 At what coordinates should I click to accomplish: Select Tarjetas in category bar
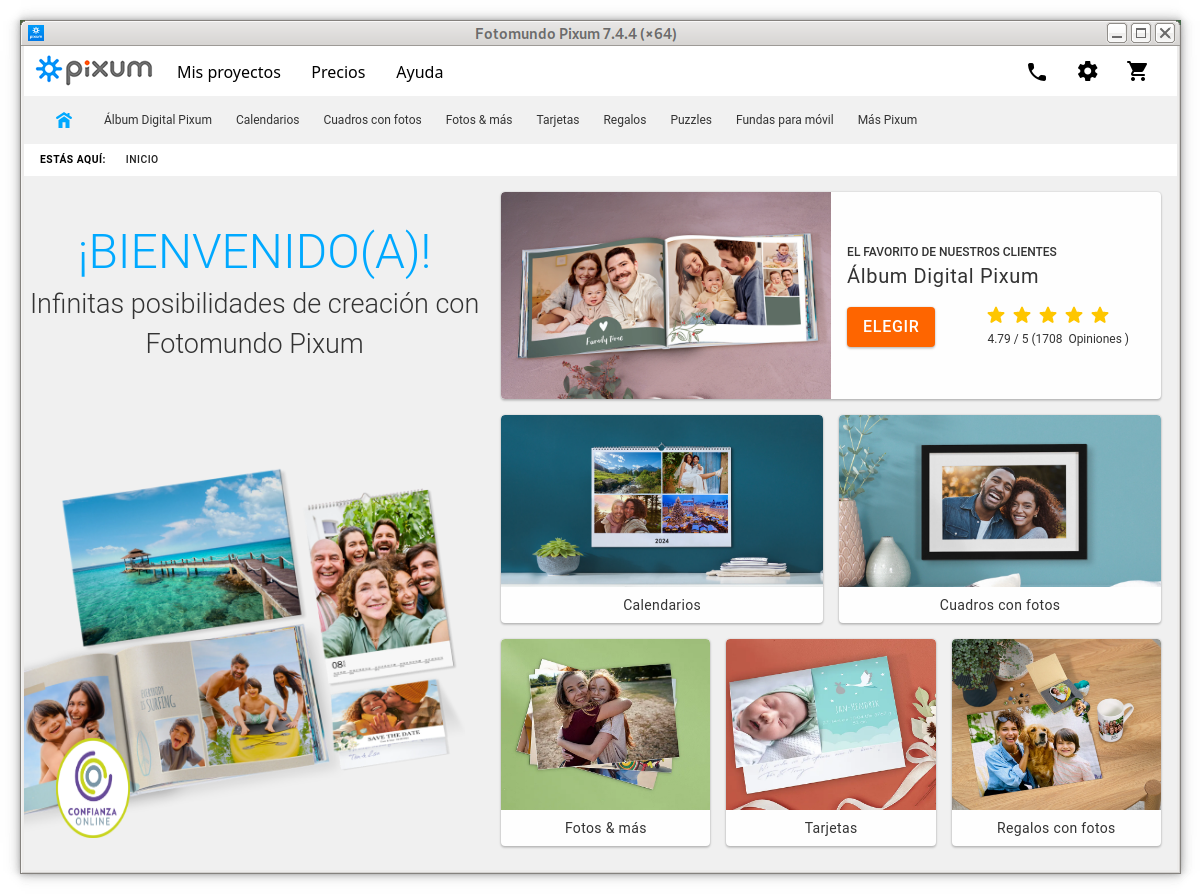[x=558, y=120]
